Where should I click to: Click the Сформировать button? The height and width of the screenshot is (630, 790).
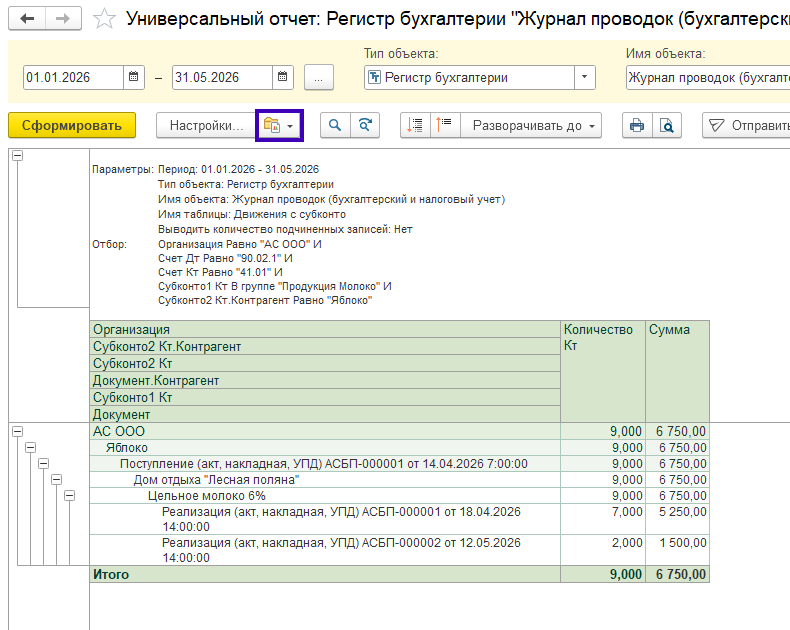72,125
